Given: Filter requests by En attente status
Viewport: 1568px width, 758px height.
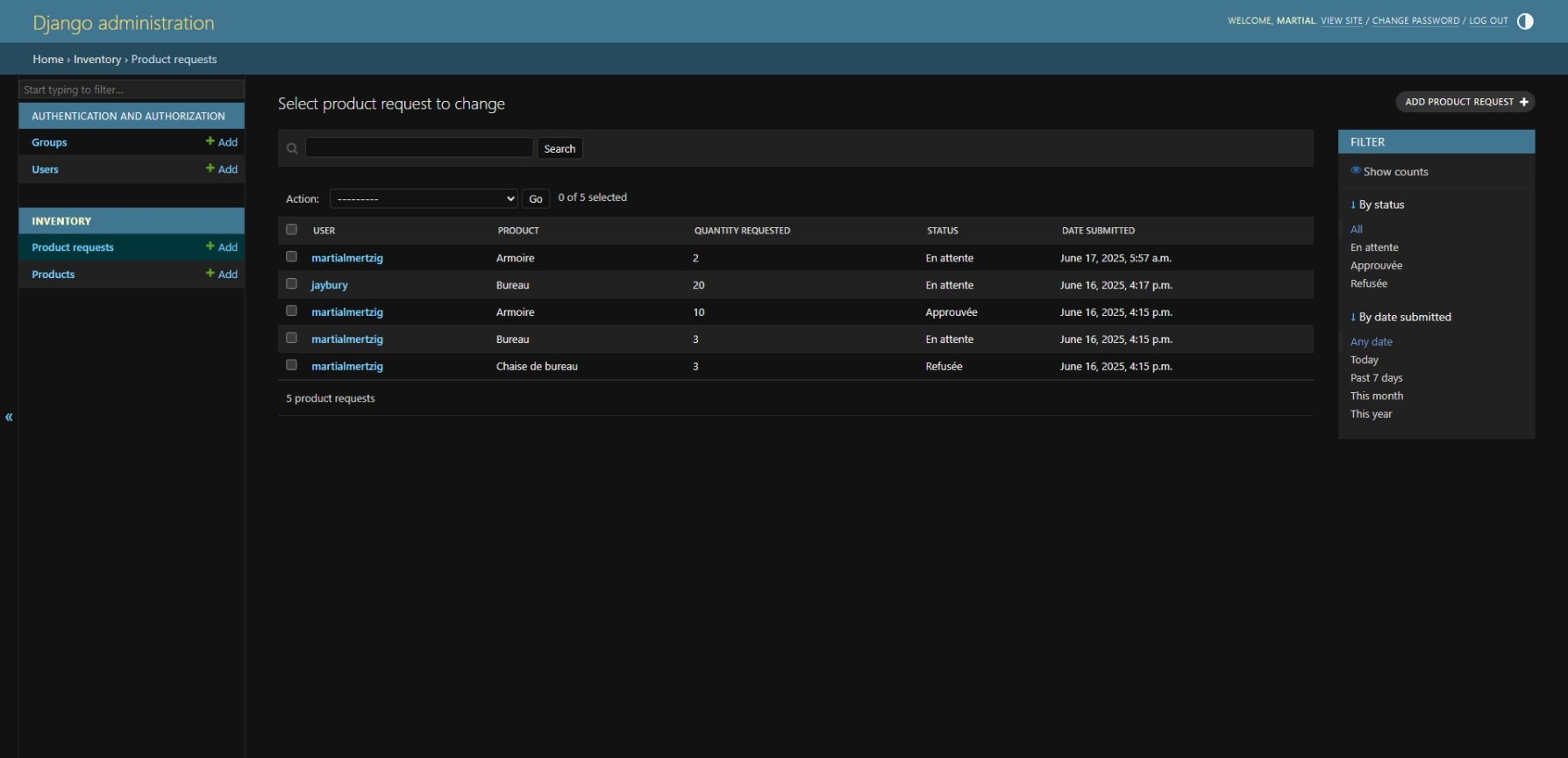Looking at the screenshot, I should [x=1374, y=247].
